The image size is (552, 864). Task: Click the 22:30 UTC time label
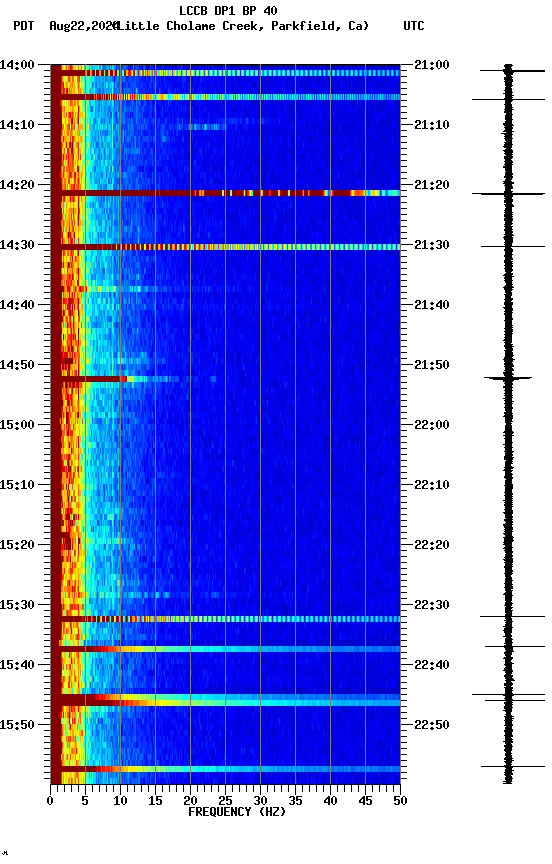pos(431,605)
